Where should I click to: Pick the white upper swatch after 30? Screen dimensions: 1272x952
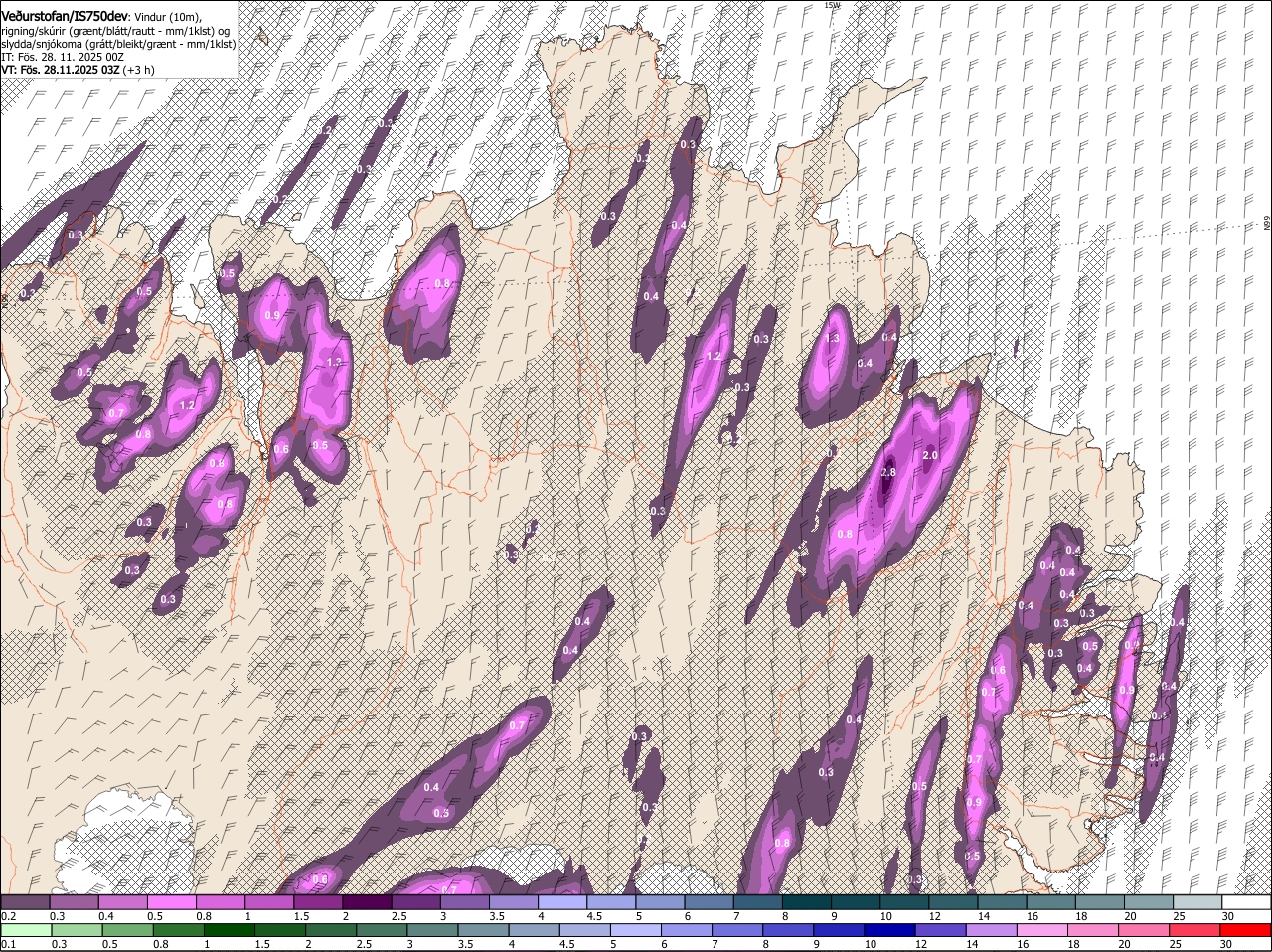coord(1247,902)
